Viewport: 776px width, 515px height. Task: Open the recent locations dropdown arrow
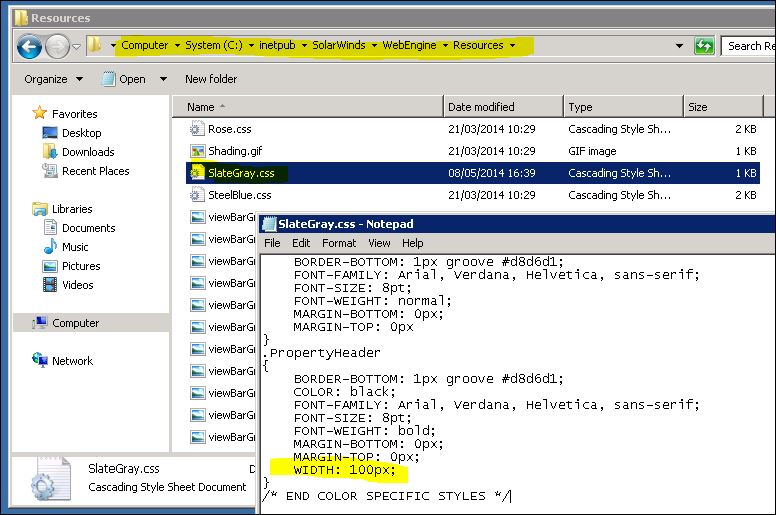(76, 47)
